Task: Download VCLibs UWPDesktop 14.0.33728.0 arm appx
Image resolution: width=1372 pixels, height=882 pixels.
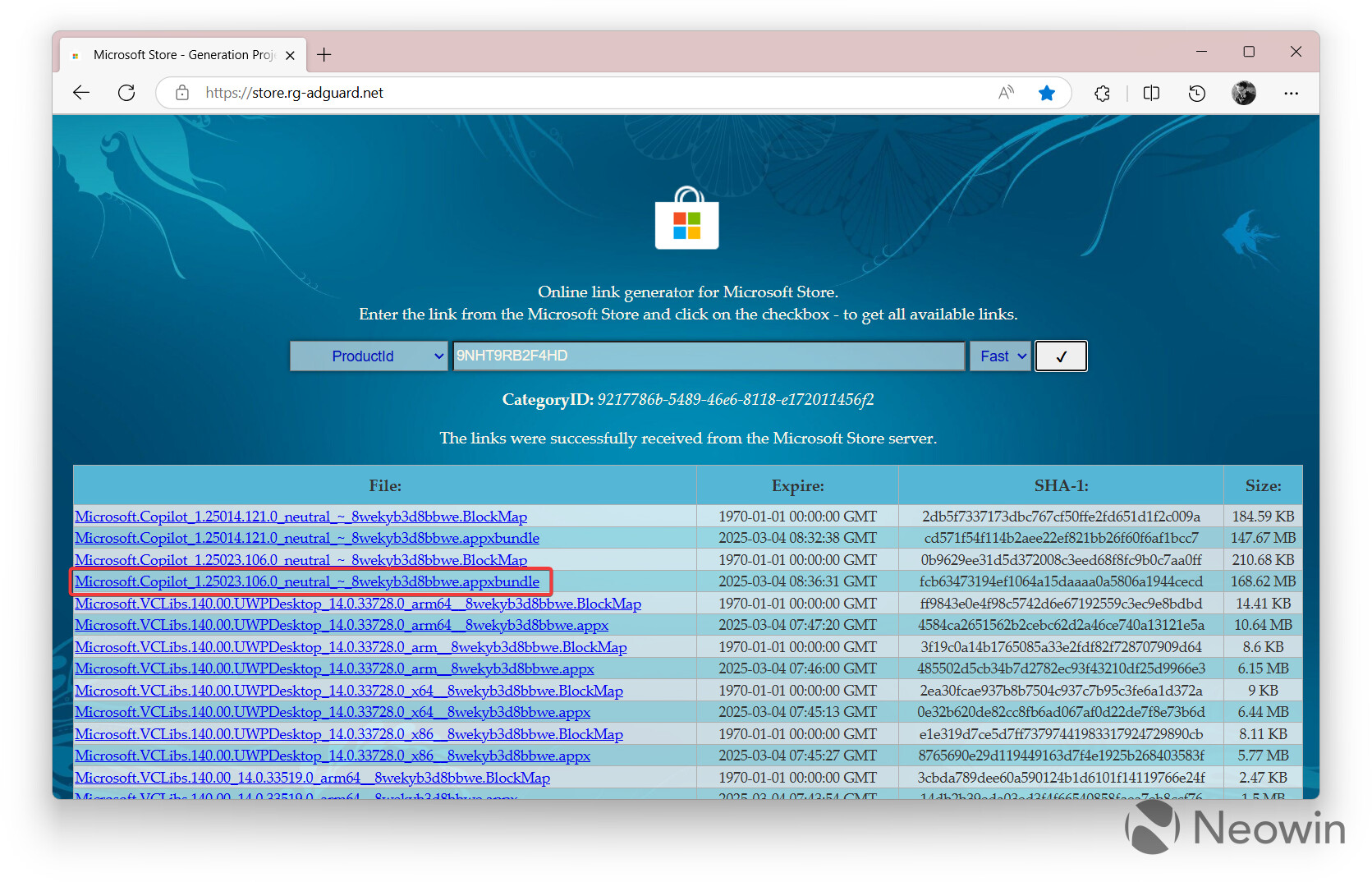Action: [x=334, y=668]
